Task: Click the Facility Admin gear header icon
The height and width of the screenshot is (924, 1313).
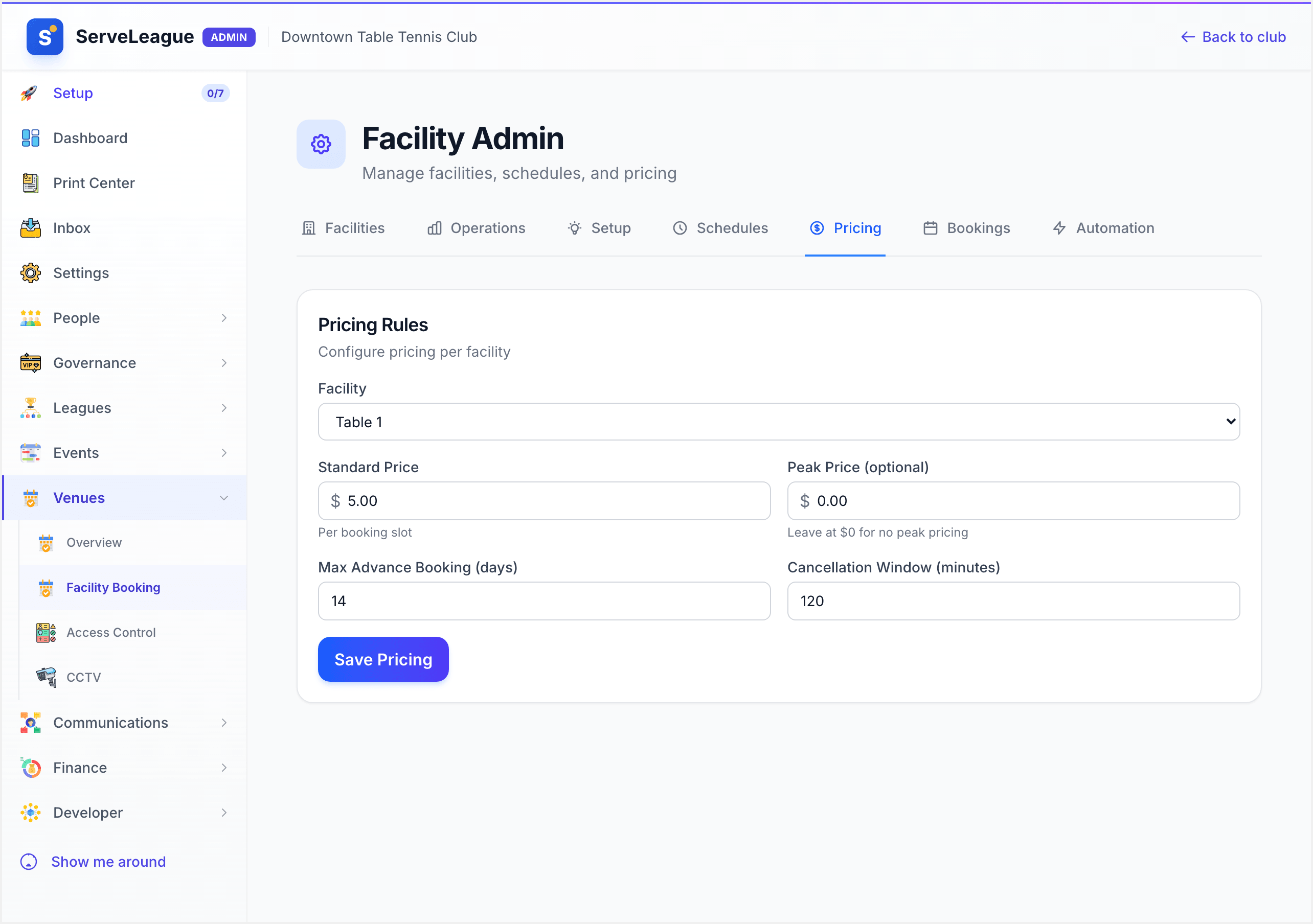Action: [x=321, y=144]
